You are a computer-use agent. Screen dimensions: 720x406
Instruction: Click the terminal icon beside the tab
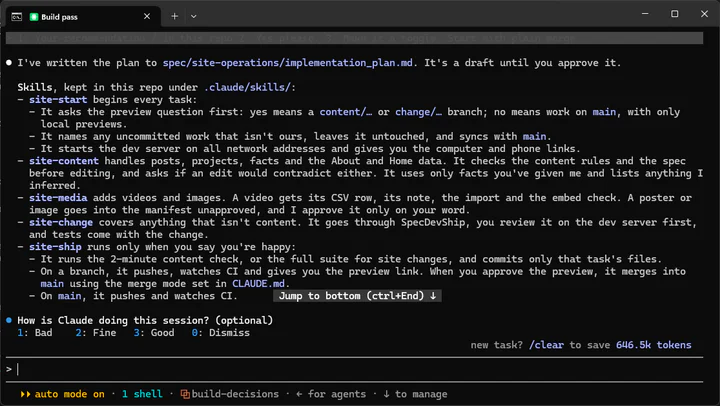coord(17,17)
